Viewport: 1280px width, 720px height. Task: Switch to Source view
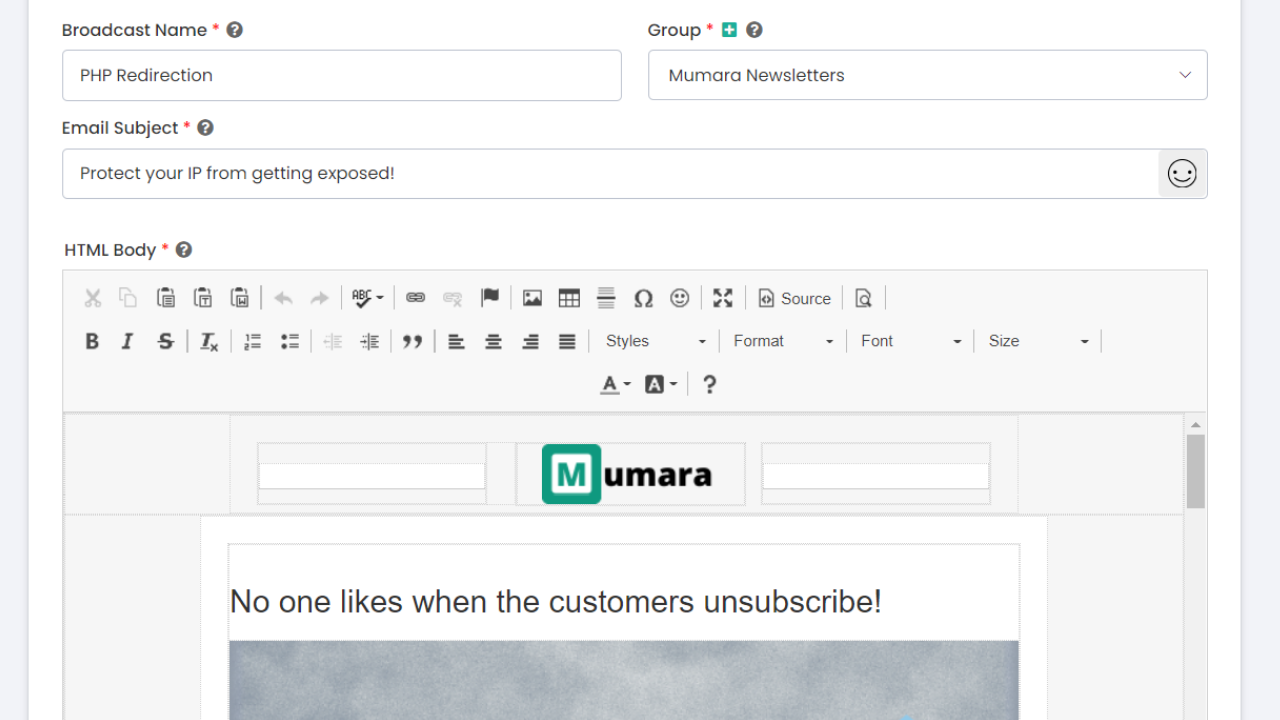tap(795, 298)
